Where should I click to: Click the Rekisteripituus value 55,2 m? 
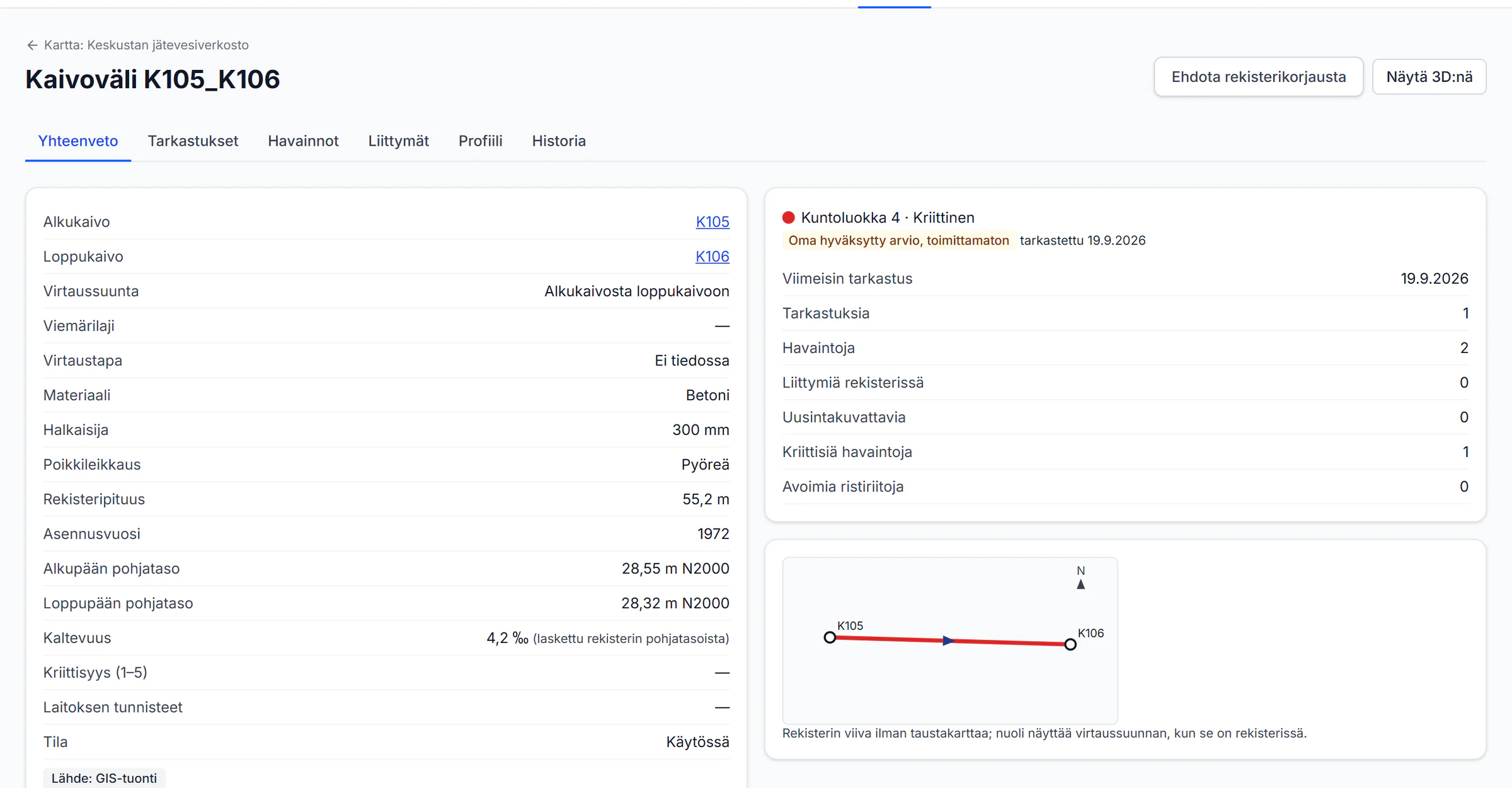pyautogui.click(x=706, y=499)
